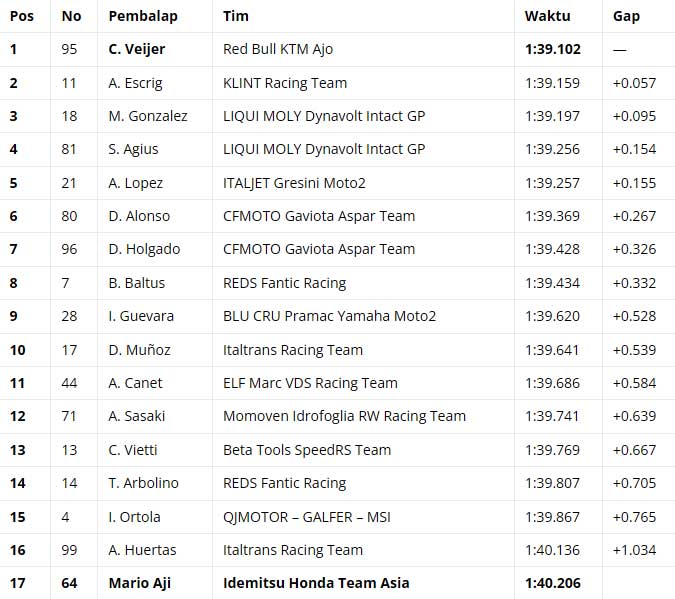Select Momoven Idrofoglia RW Racing Team cell
This screenshot has width=675, height=599.
click(x=345, y=416)
